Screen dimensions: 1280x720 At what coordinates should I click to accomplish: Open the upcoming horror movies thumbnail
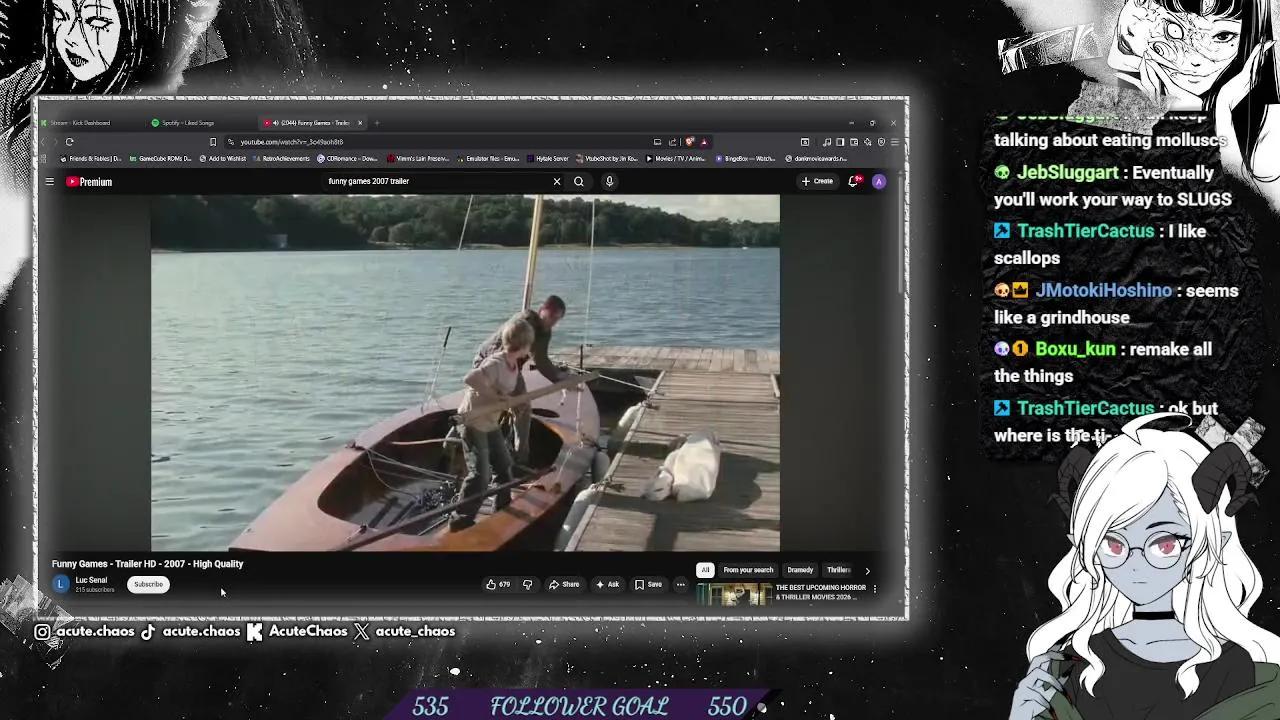[x=733, y=594]
